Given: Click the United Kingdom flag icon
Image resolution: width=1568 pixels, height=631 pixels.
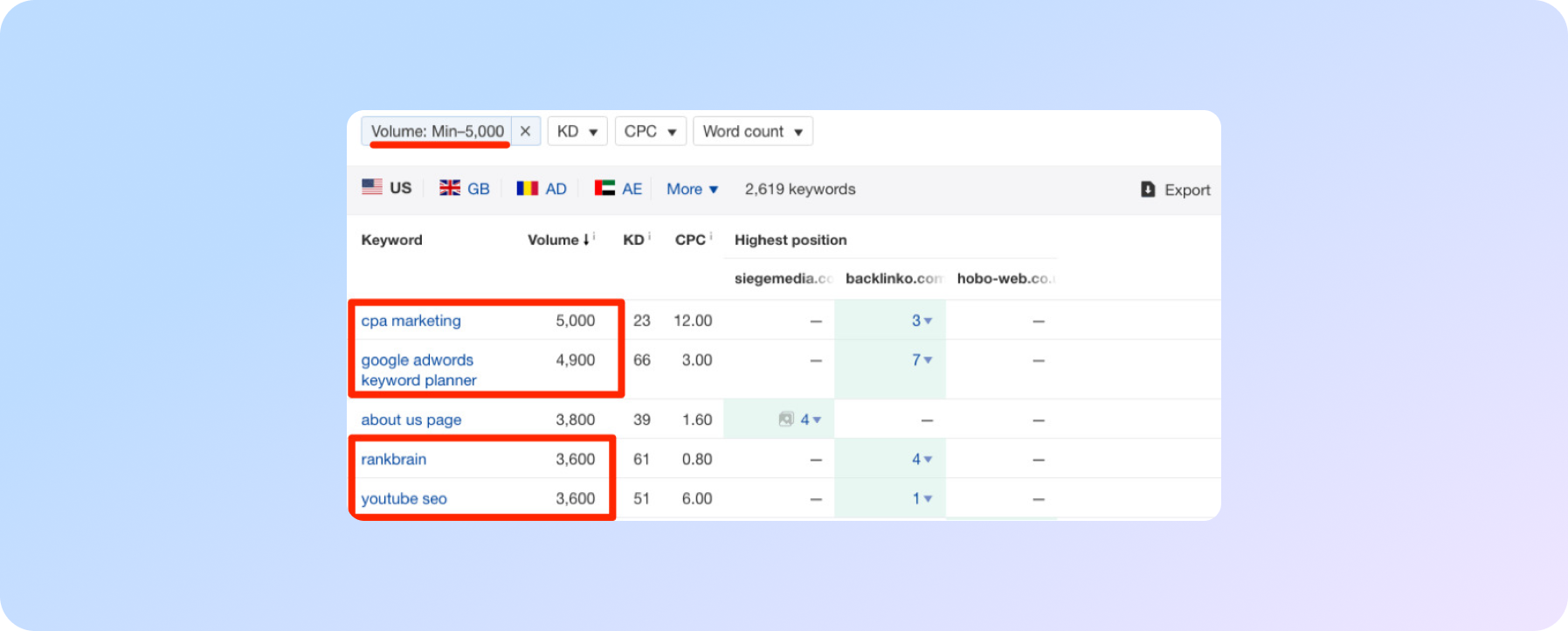Looking at the screenshot, I should click(x=450, y=188).
